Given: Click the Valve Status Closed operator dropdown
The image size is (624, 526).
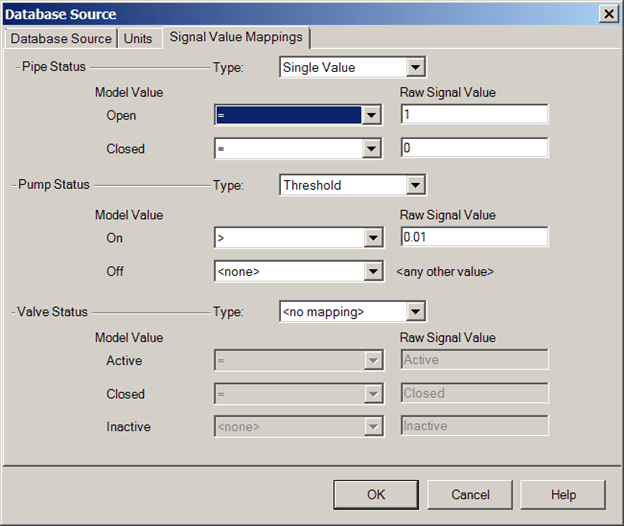Looking at the screenshot, I should pyautogui.click(x=299, y=394).
